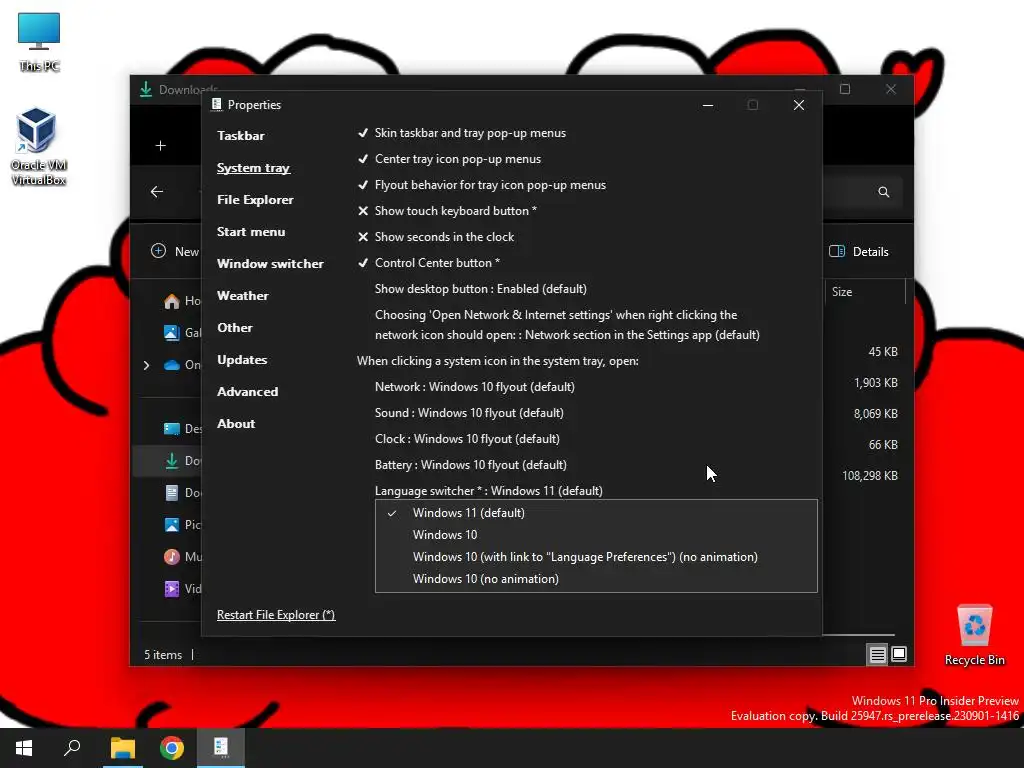1024x768 pixels.
Task: Open the Weather settings section
Action: (243, 296)
